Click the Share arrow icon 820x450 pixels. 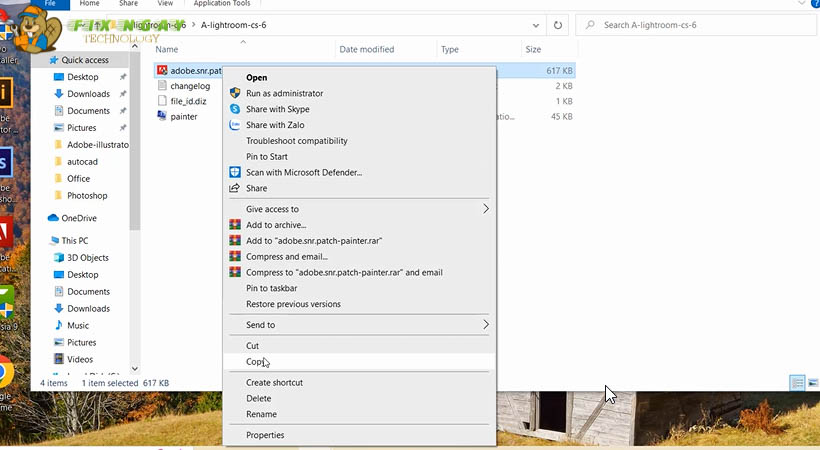click(235, 188)
